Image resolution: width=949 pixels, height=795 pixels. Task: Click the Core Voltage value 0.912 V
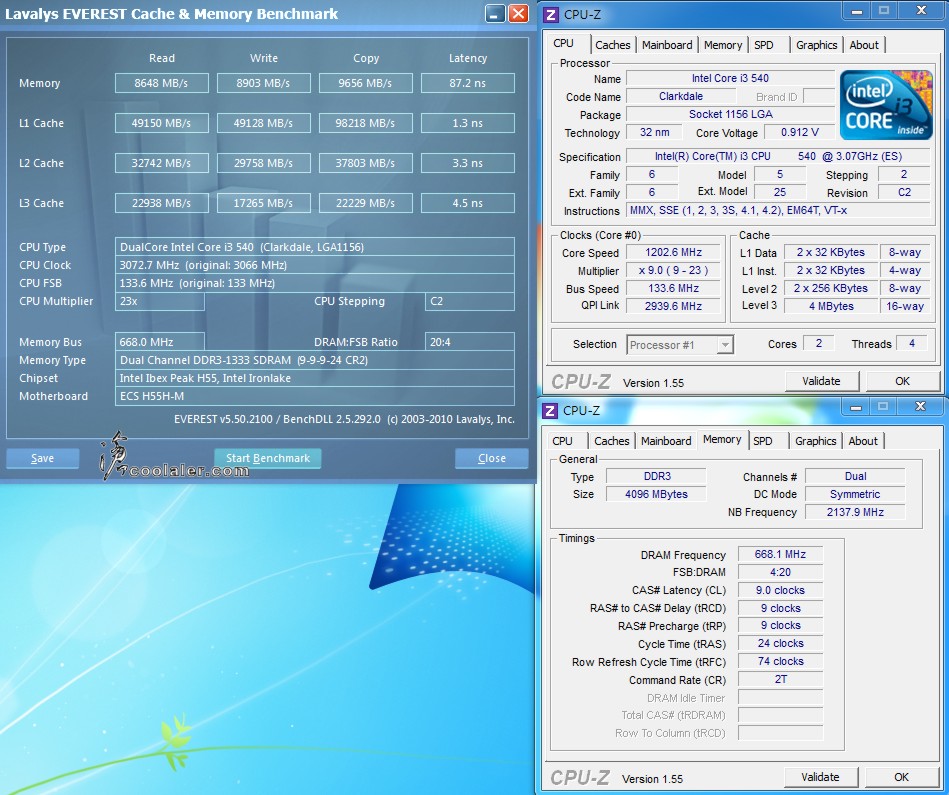click(800, 132)
